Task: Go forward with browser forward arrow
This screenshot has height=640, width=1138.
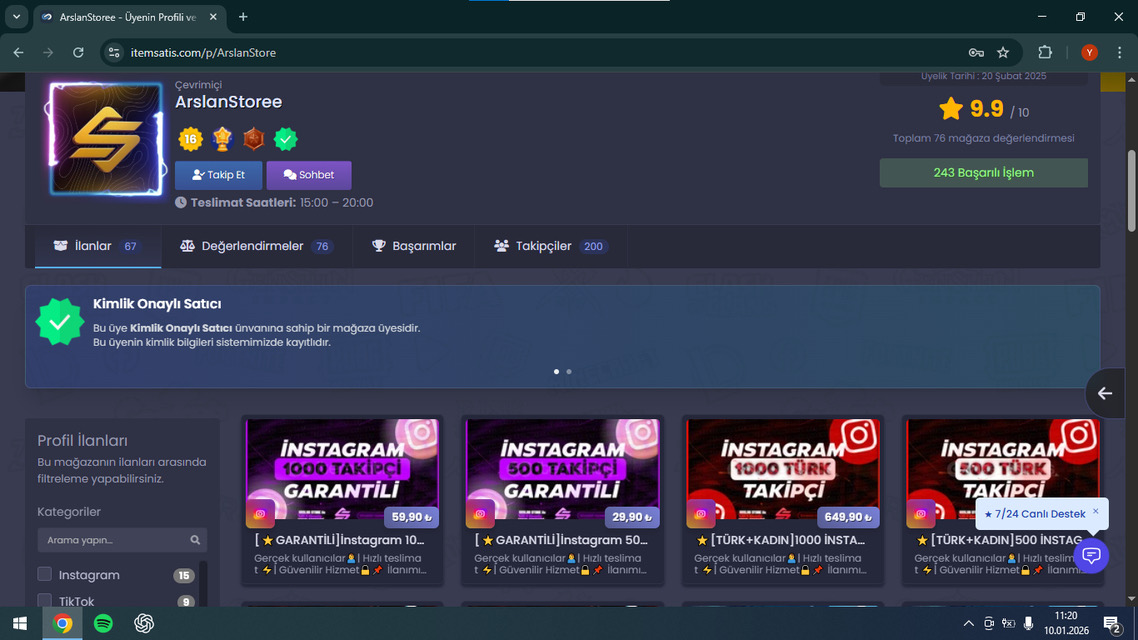Action: tap(48, 52)
